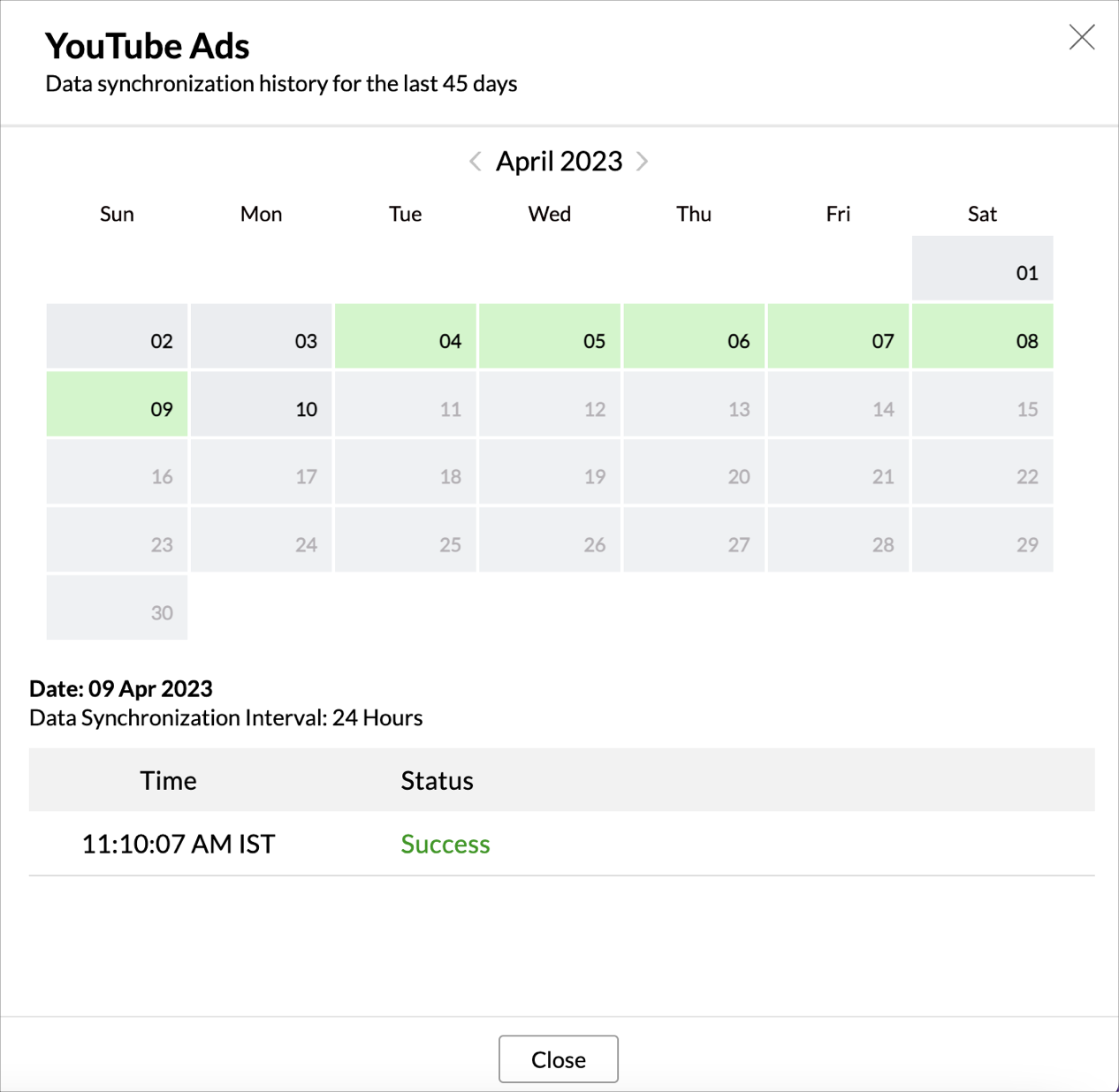The image size is (1119, 1092).
Task: Select highlighted date April 09
Action: coord(117,405)
